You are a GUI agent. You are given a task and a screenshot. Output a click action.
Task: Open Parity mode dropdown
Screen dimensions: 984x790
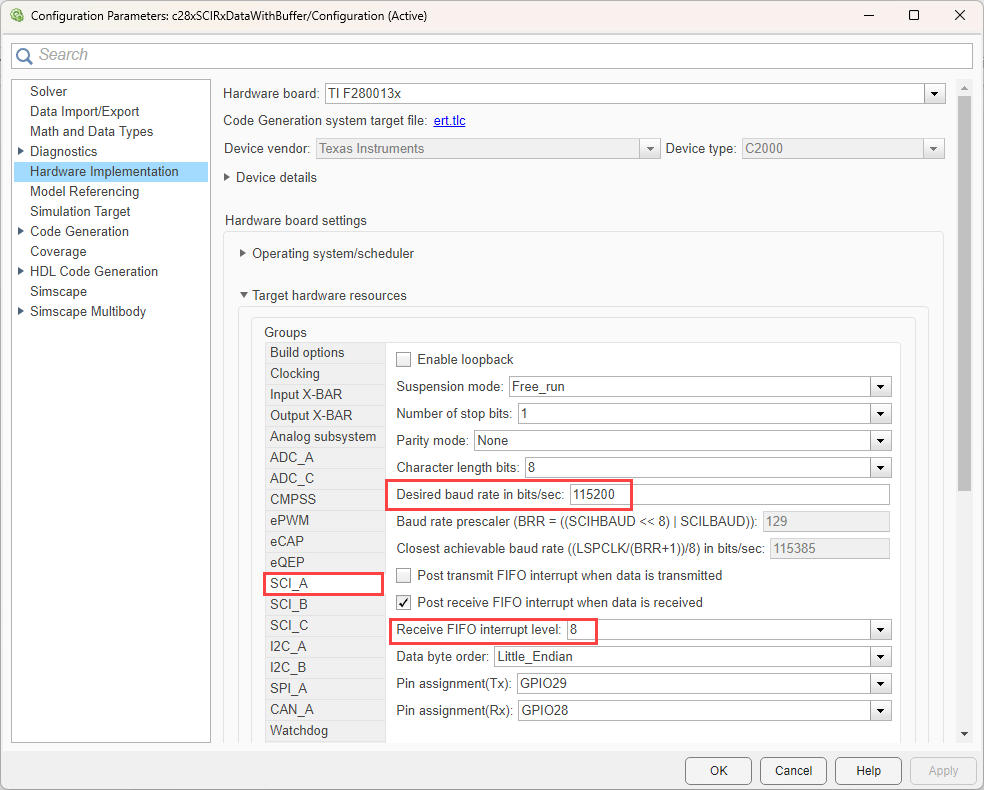[x=880, y=441]
